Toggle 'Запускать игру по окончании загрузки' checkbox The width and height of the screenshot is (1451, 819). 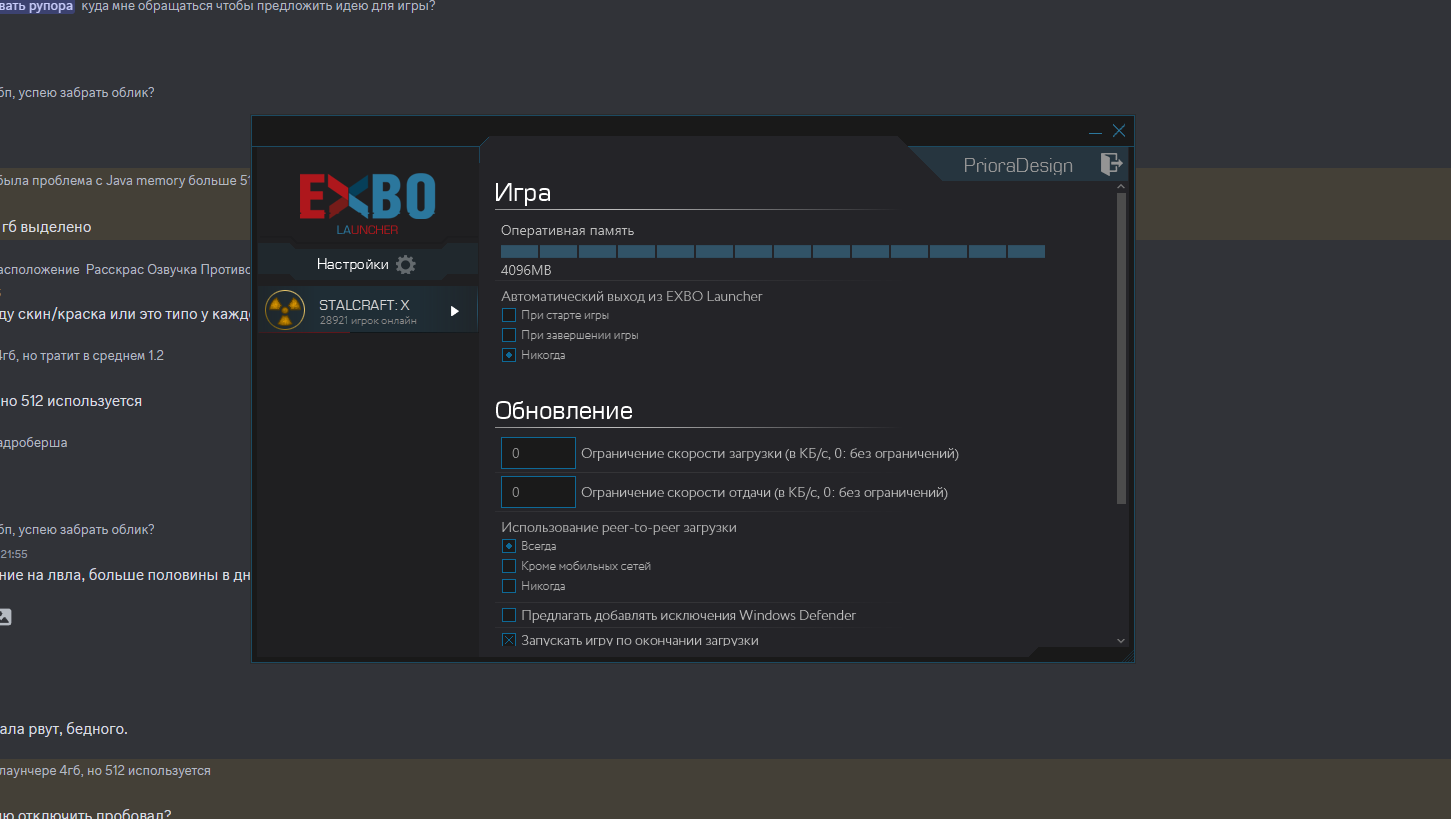tap(509, 640)
